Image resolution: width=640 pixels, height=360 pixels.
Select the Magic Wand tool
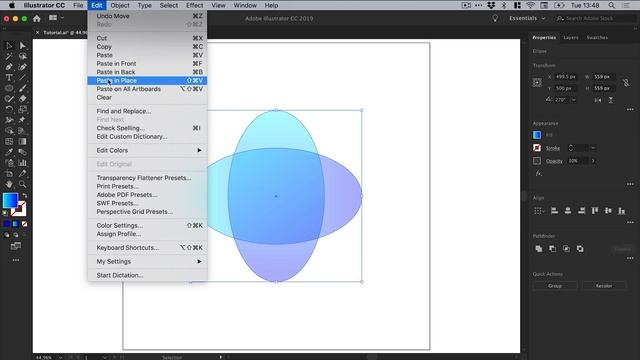9,56
